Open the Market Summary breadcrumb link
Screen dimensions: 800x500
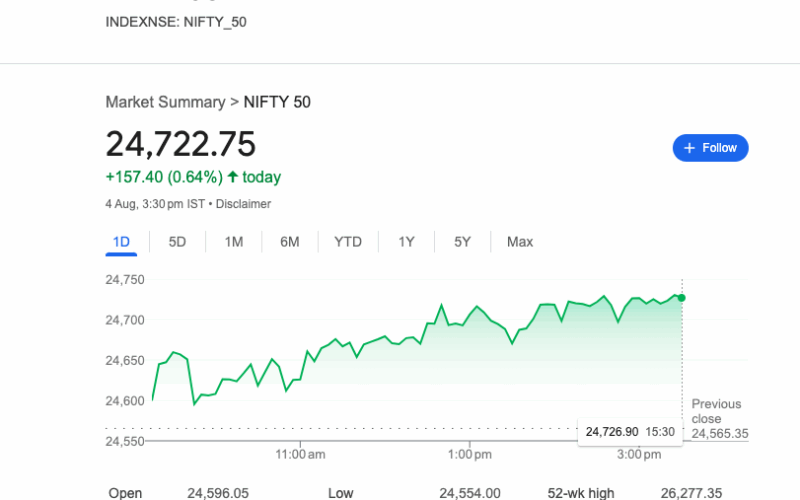pos(165,102)
